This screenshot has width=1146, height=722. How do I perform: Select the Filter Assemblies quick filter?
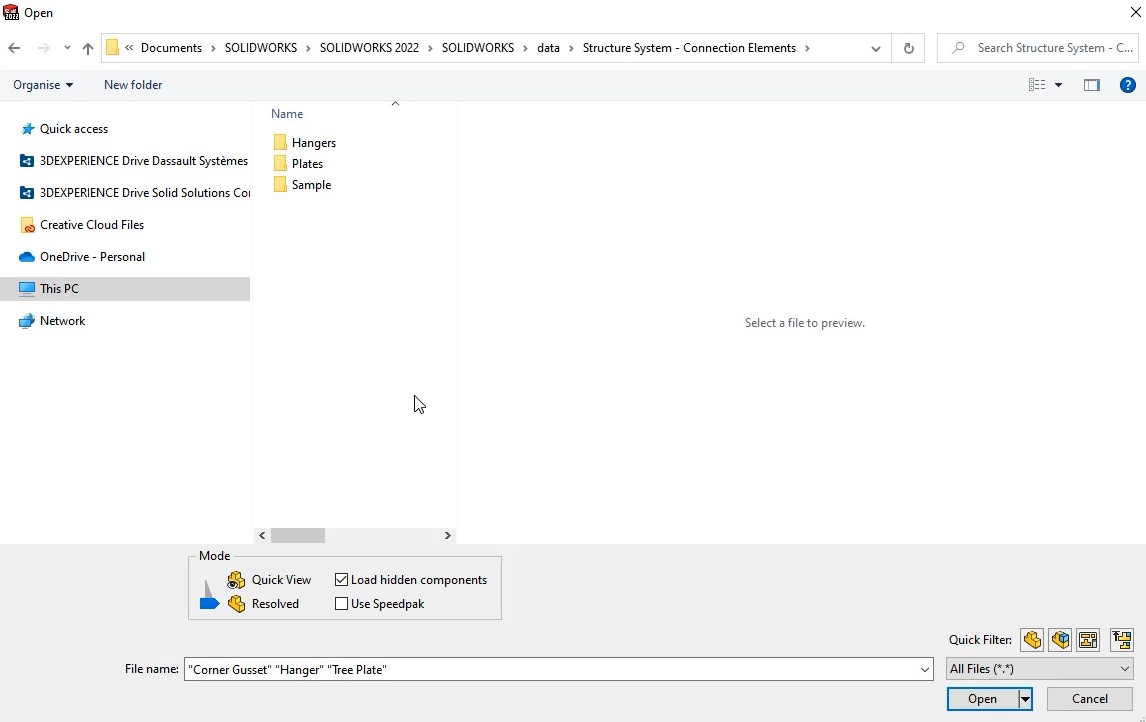pos(1060,640)
